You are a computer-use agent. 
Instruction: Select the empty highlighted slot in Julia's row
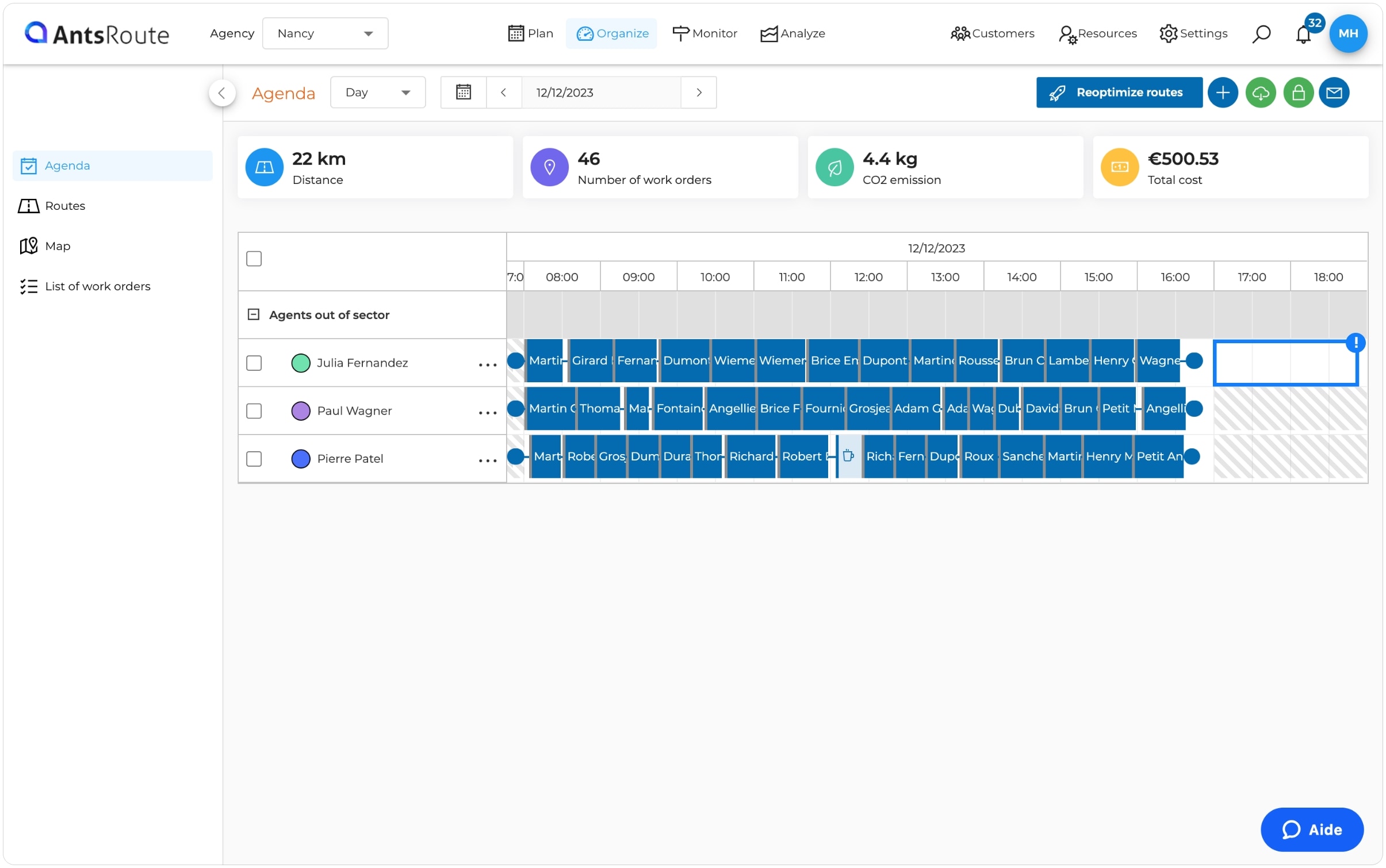click(x=1285, y=363)
